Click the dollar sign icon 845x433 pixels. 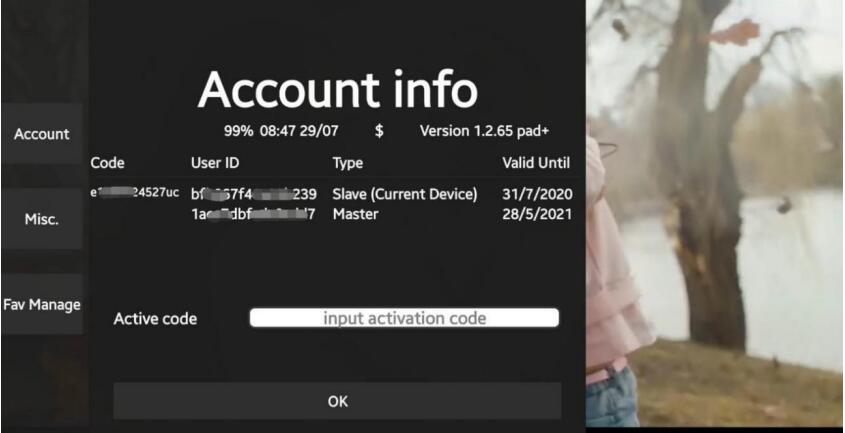click(x=379, y=131)
